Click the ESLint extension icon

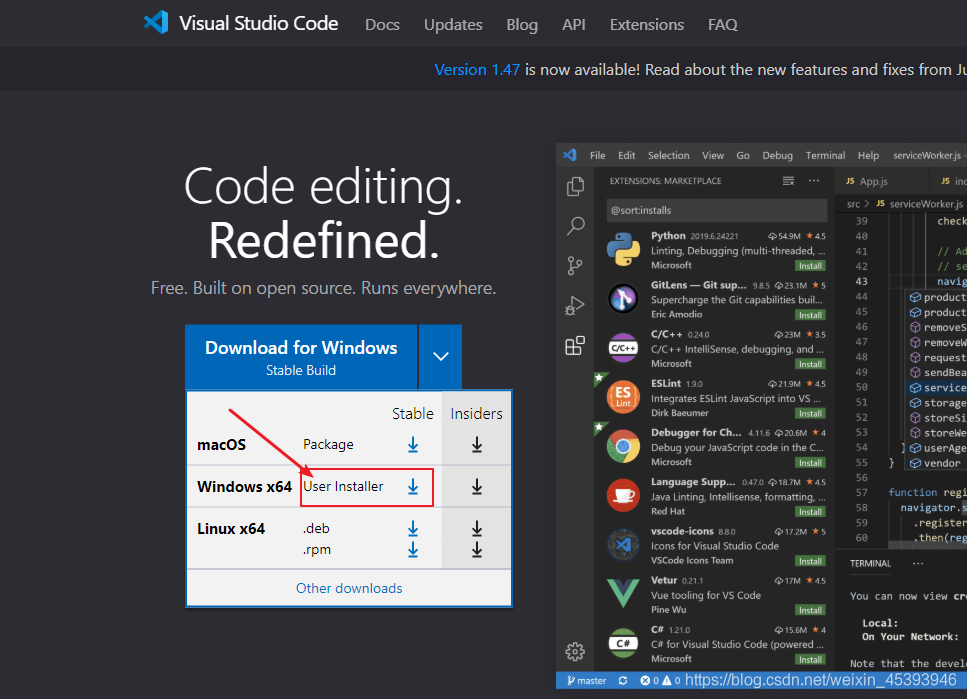[623, 397]
